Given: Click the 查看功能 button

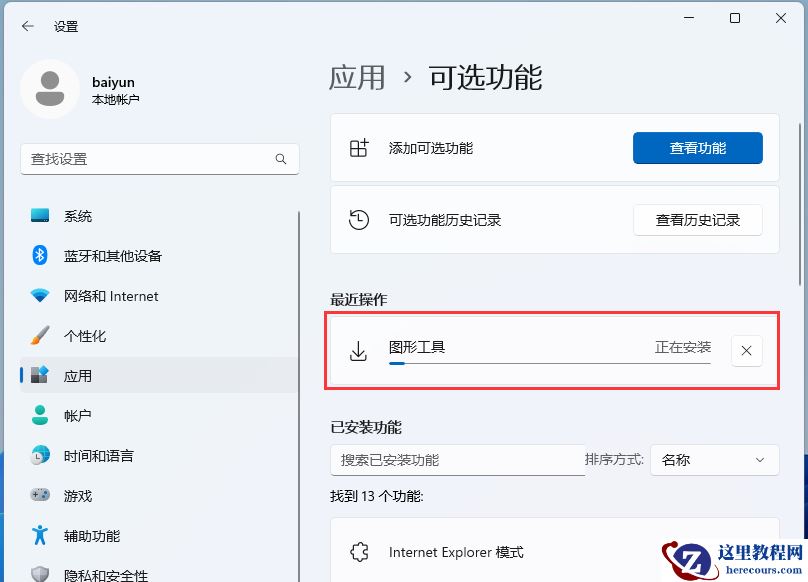Looking at the screenshot, I should [697, 147].
